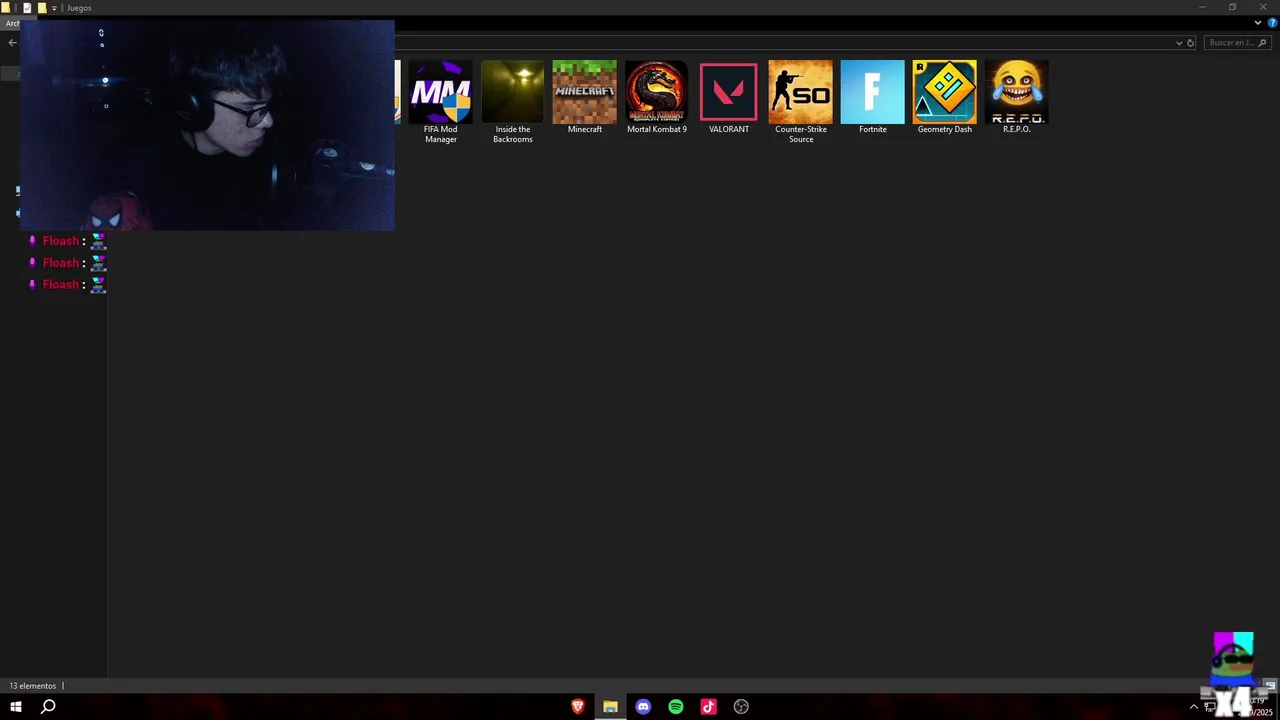The image size is (1280, 720).
Task: Open Discord from the taskbar
Action: coord(643,706)
